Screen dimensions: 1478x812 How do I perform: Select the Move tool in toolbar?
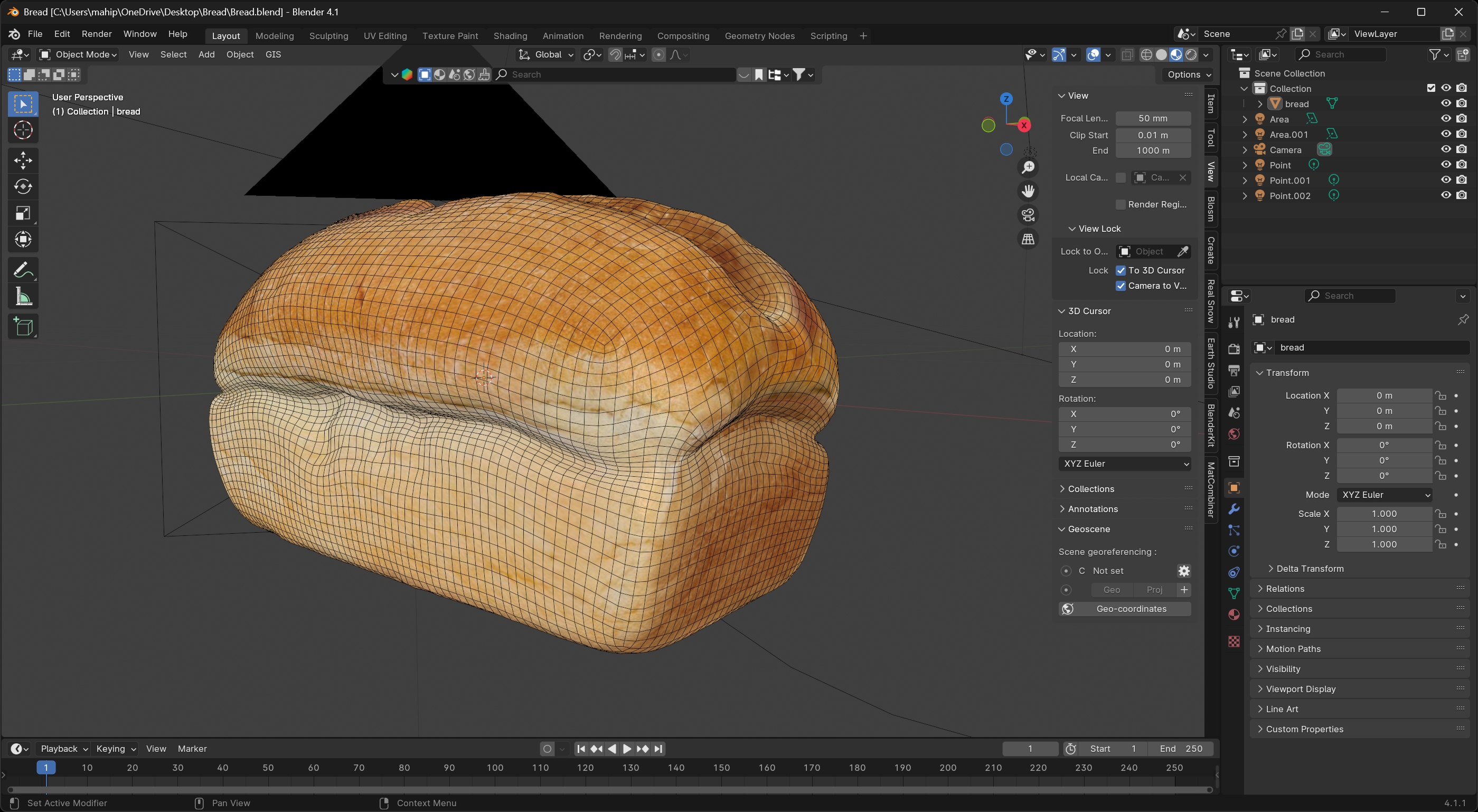click(x=23, y=159)
